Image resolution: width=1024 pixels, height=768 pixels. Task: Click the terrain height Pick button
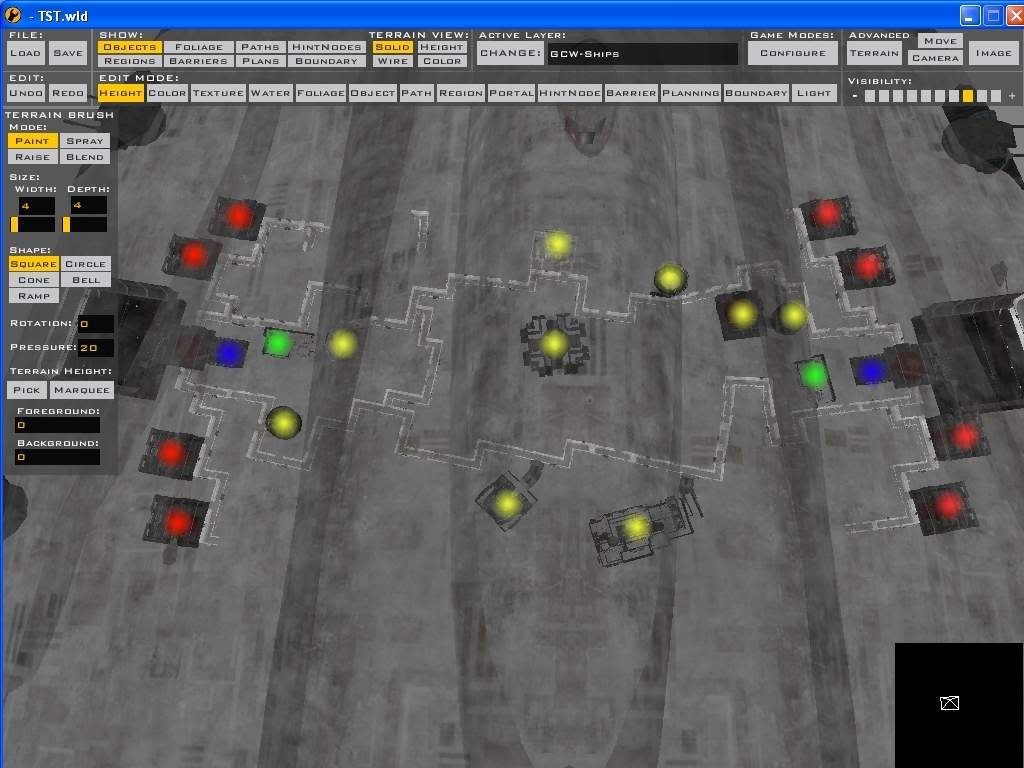coord(27,390)
